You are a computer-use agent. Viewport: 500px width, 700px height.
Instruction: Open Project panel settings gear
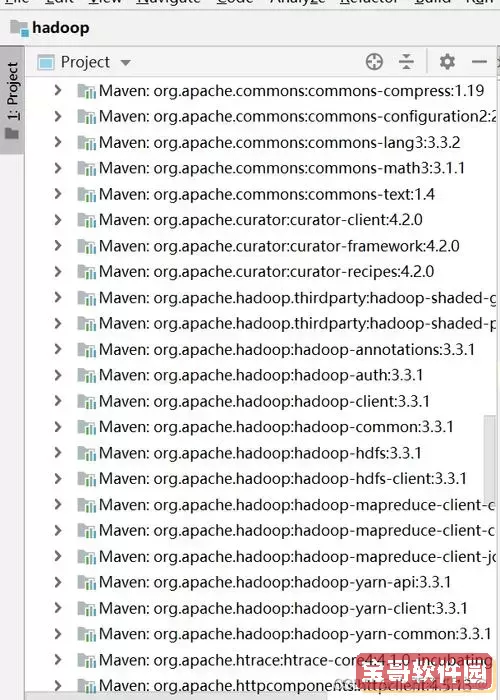tap(447, 62)
